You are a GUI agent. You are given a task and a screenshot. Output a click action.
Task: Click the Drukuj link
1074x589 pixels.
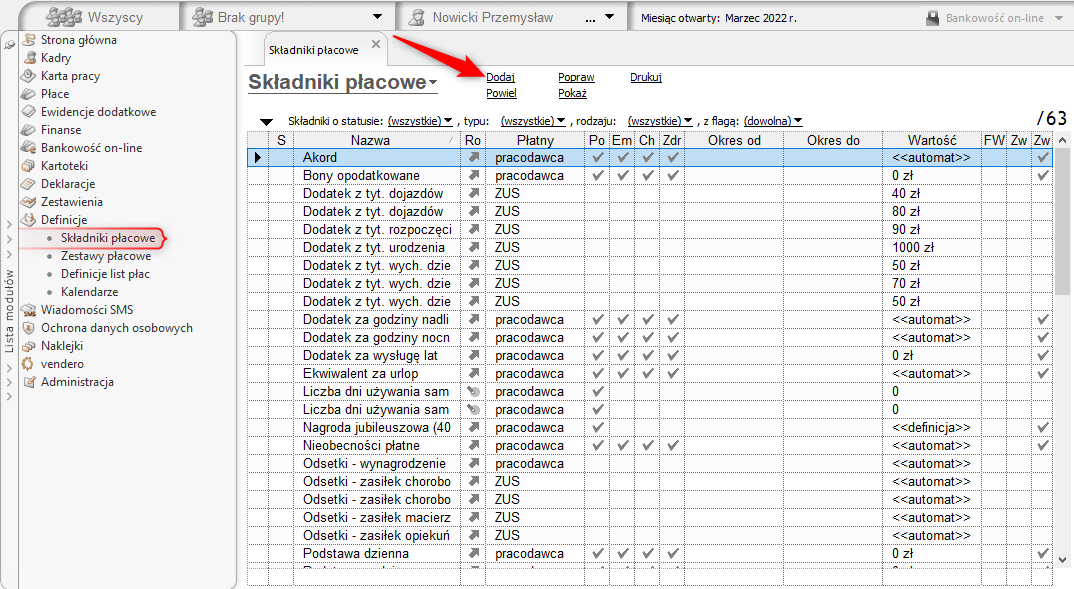646,77
